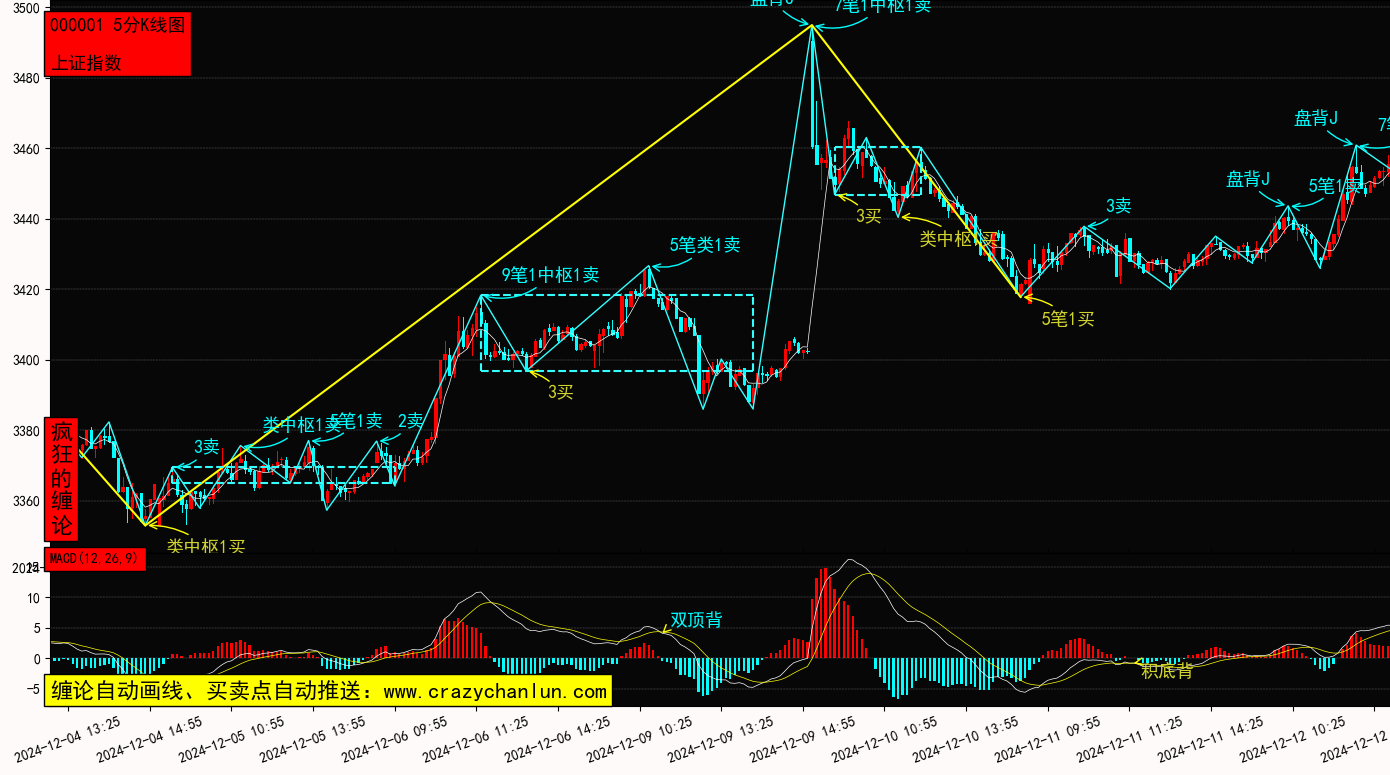Select the vertical '疯狂的缠论' red label
This screenshot has width=1390, height=775.
tap(62, 479)
